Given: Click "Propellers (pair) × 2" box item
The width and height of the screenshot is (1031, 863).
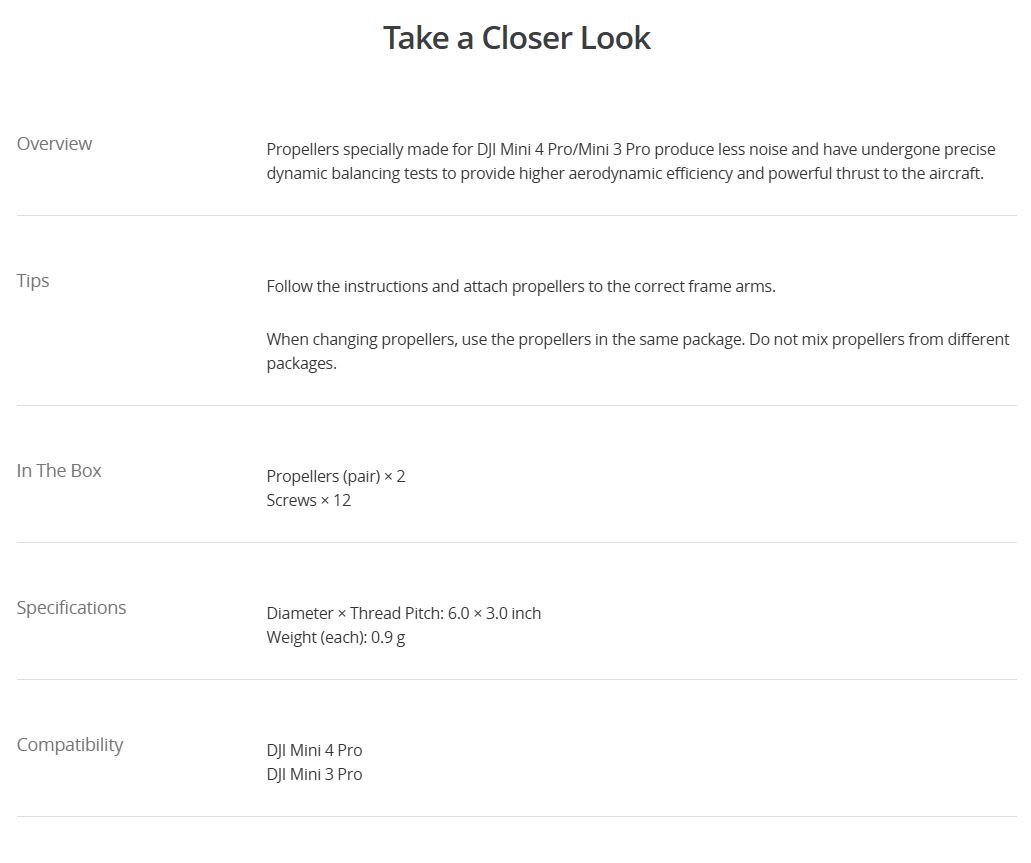Looking at the screenshot, I should [336, 476].
